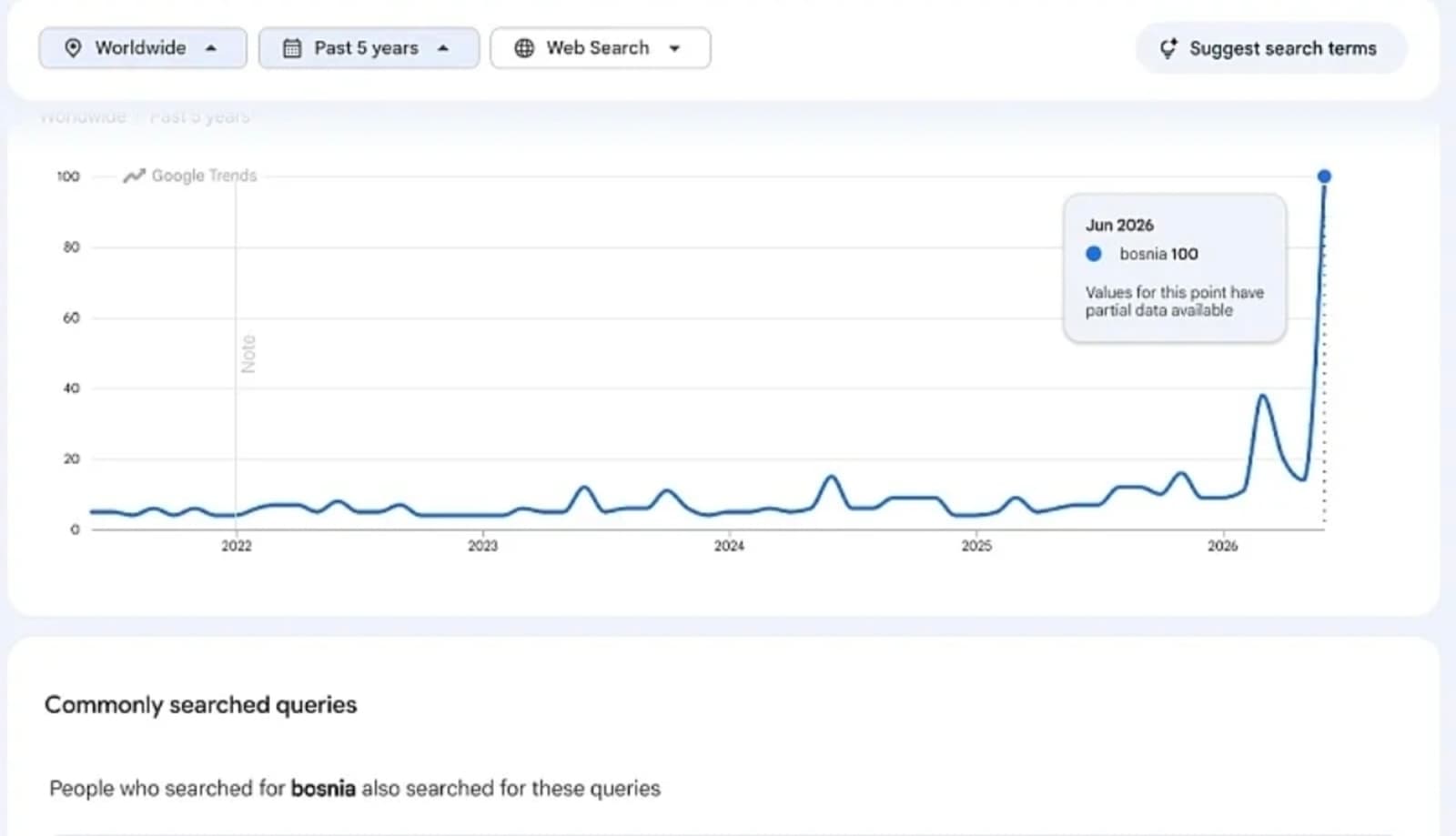Click the Jun 2026 tooltip heading

tap(1119, 225)
